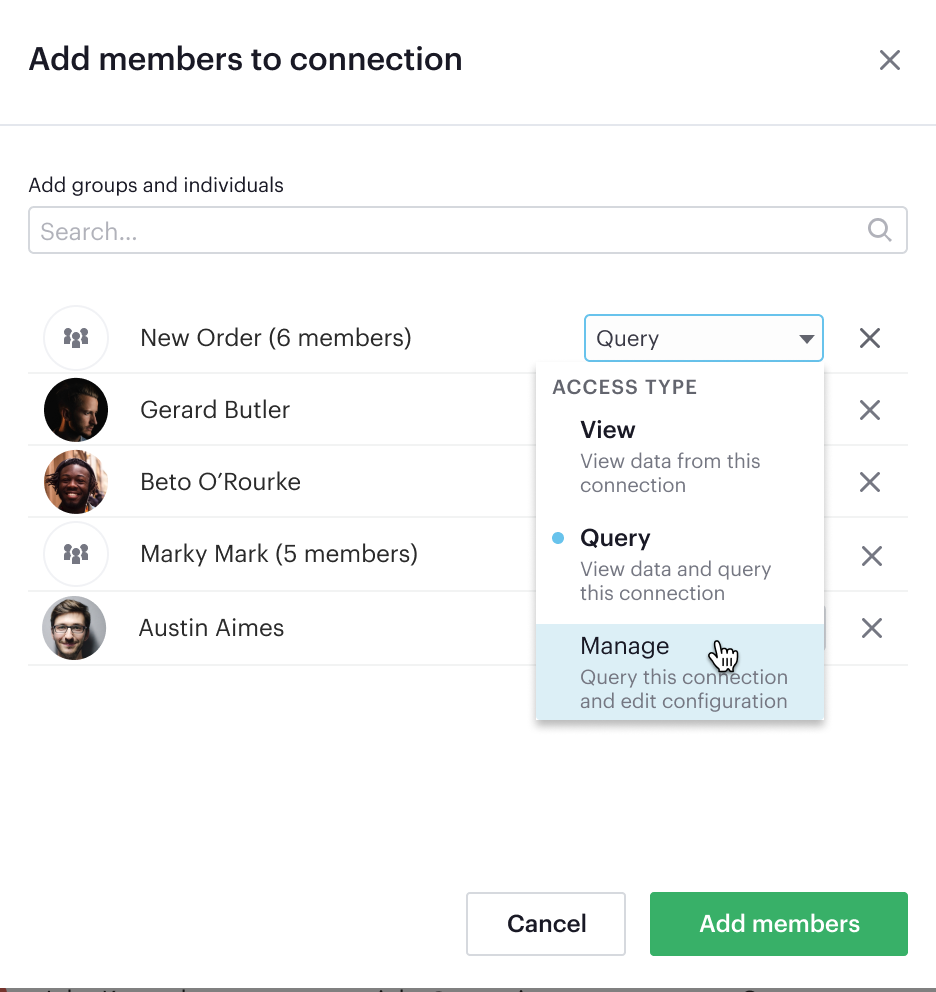Click the Austin Aimes name row

click(x=212, y=628)
